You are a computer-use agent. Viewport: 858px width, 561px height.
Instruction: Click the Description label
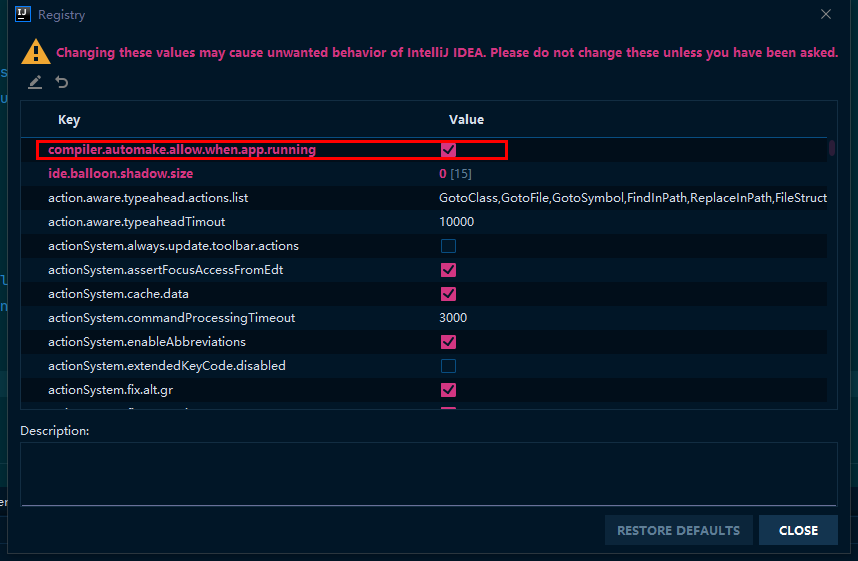point(55,431)
